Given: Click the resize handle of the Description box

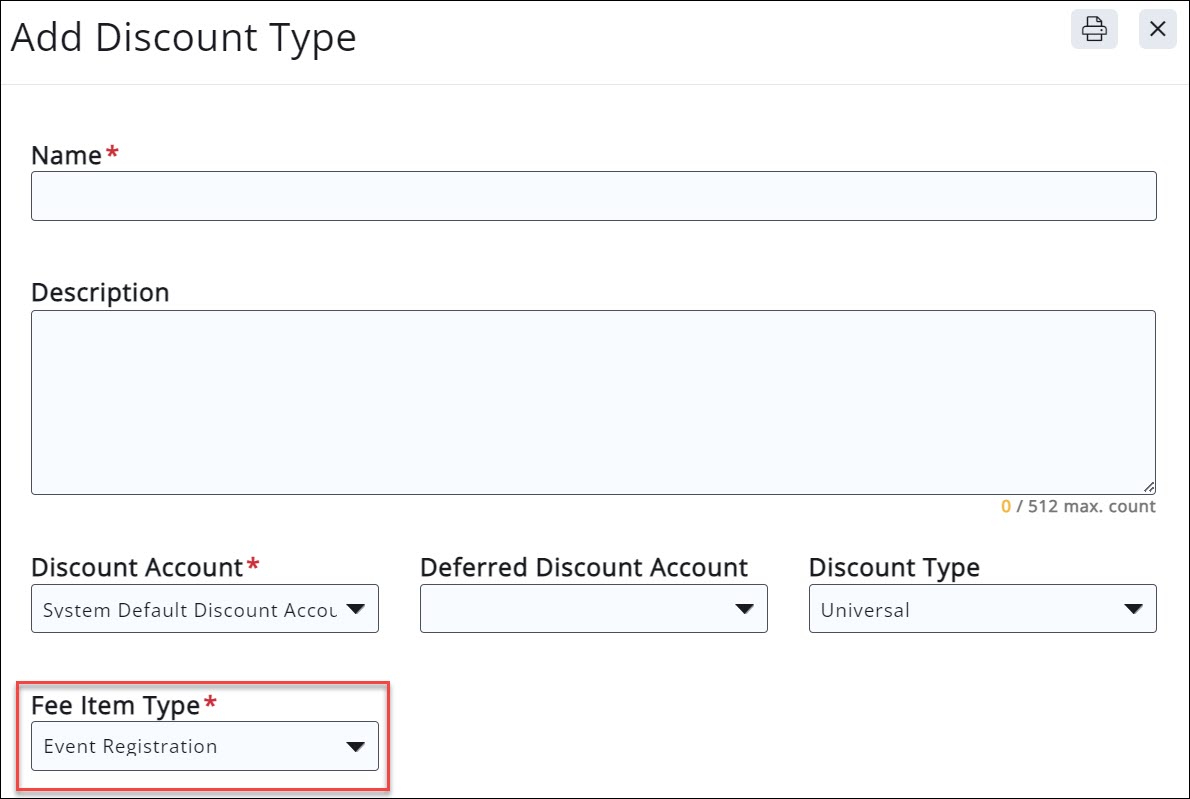Looking at the screenshot, I should pyautogui.click(x=1150, y=487).
